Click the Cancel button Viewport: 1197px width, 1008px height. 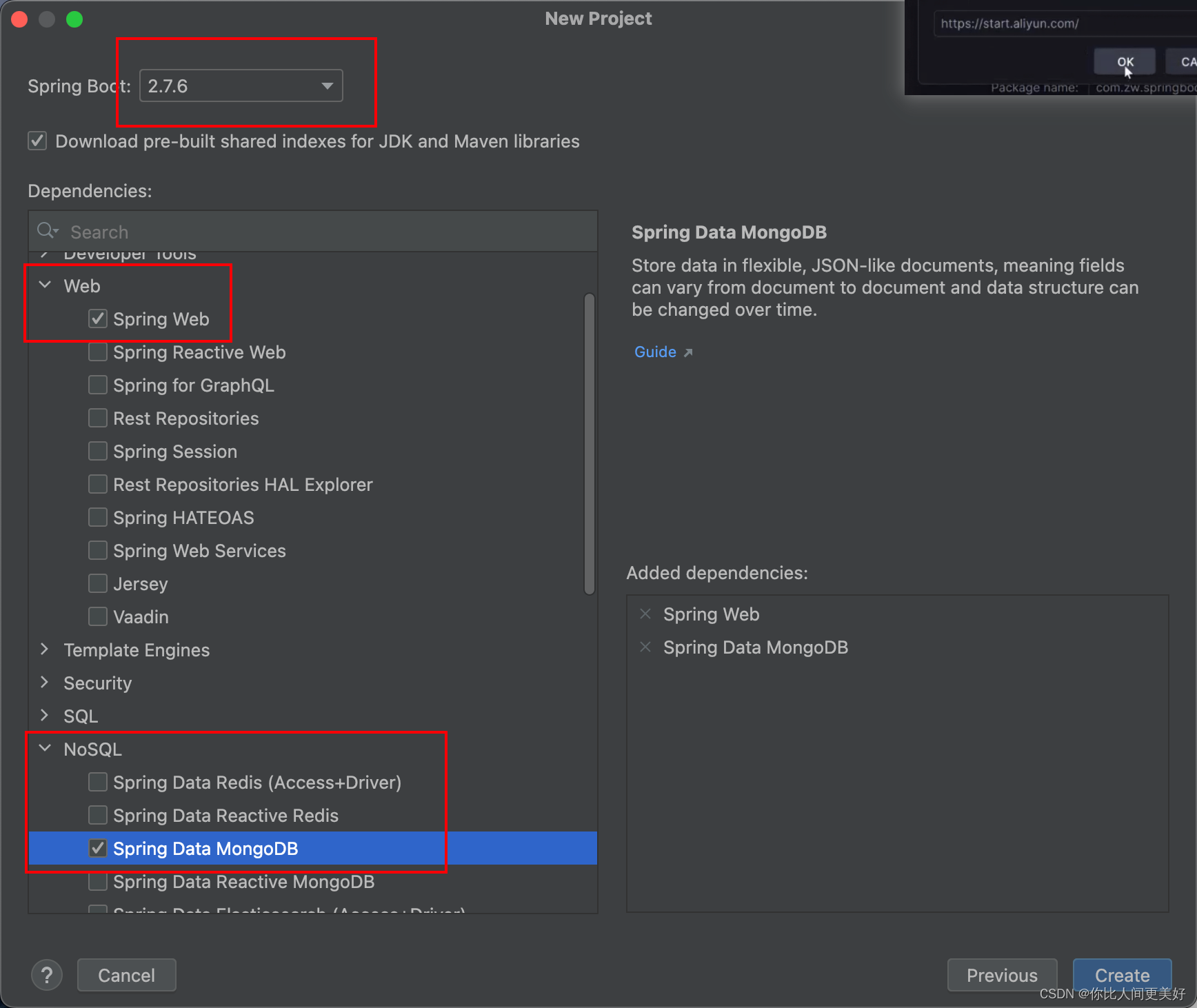click(127, 975)
